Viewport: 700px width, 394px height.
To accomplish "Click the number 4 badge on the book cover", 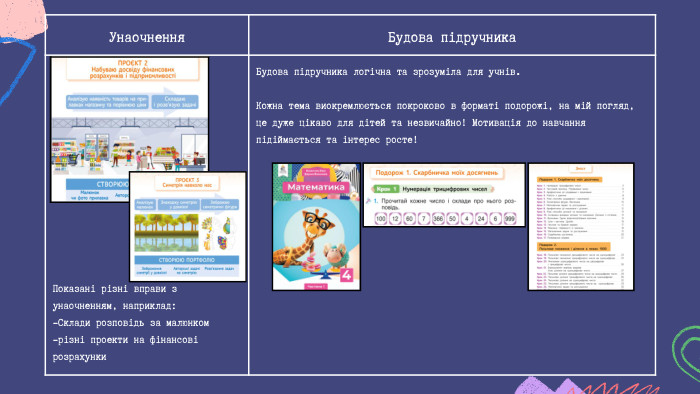I will tap(346, 275).
